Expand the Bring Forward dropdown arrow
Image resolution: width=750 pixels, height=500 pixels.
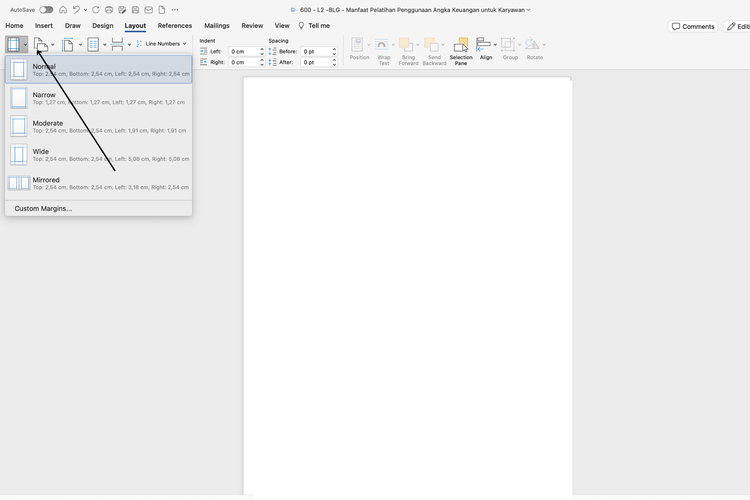tap(418, 44)
